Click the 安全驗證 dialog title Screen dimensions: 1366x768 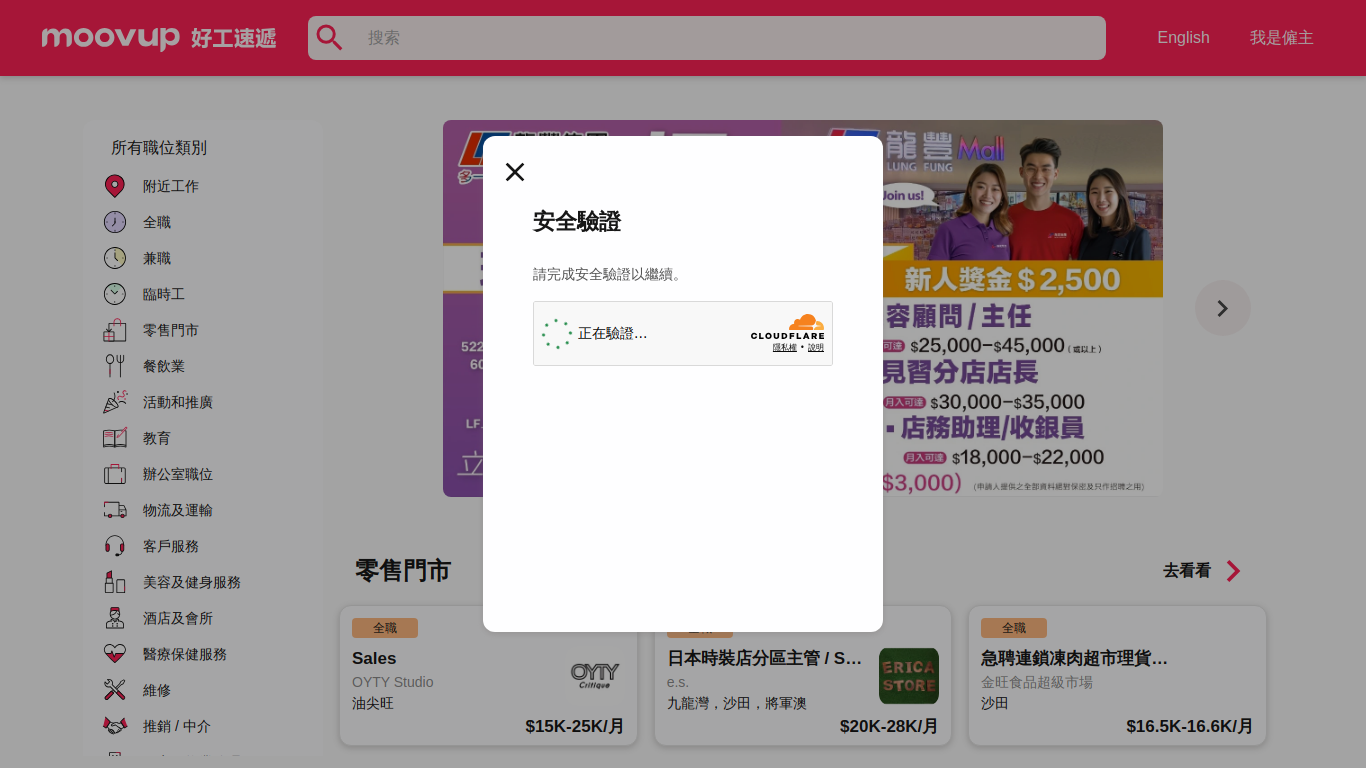577,222
